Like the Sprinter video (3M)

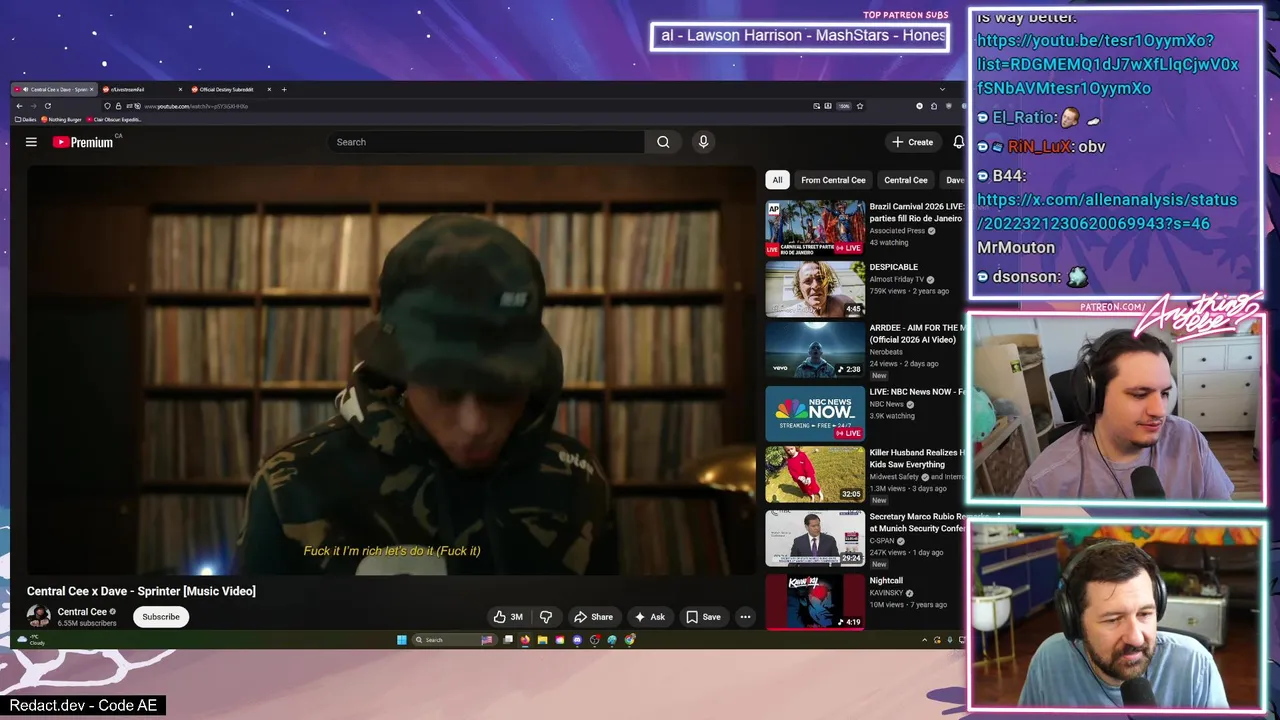tap(509, 617)
